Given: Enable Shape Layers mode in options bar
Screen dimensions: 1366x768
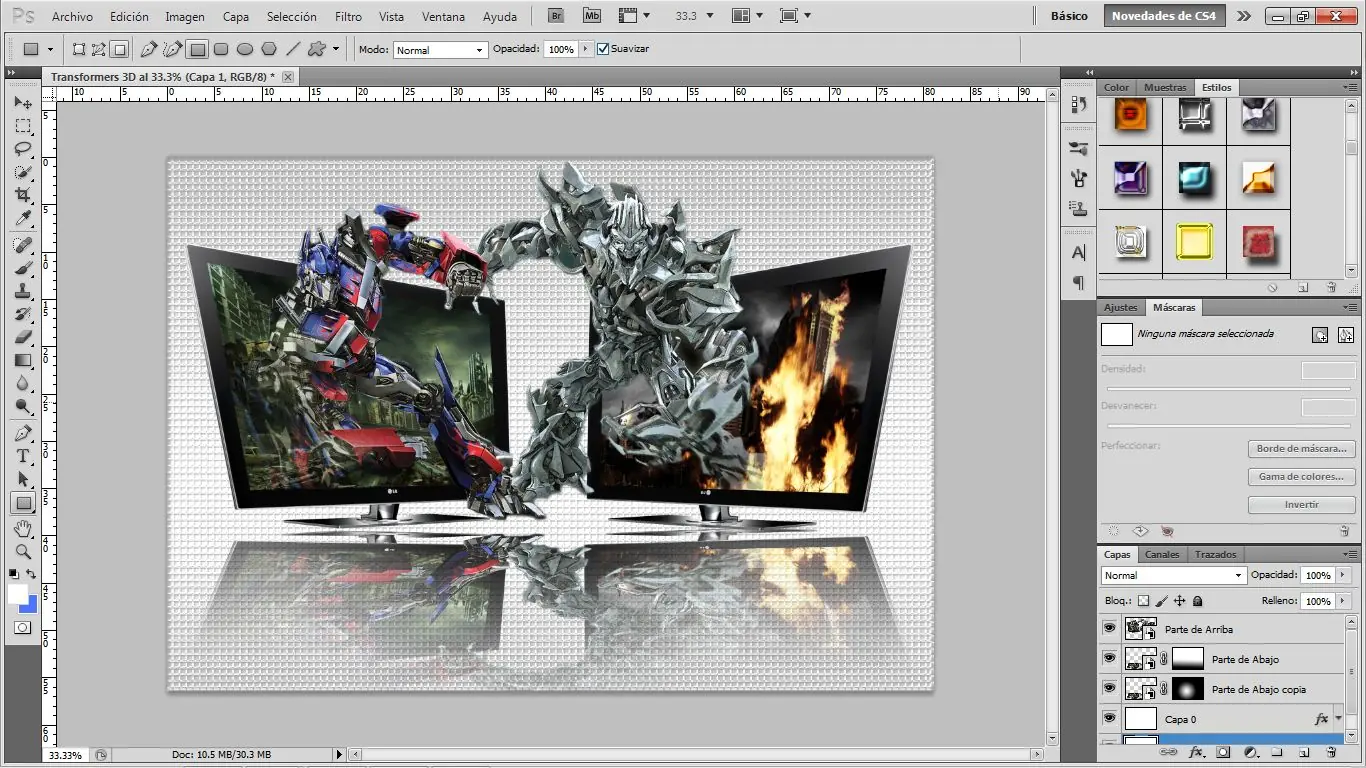Looking at the screenshot, I should [80, 49].
